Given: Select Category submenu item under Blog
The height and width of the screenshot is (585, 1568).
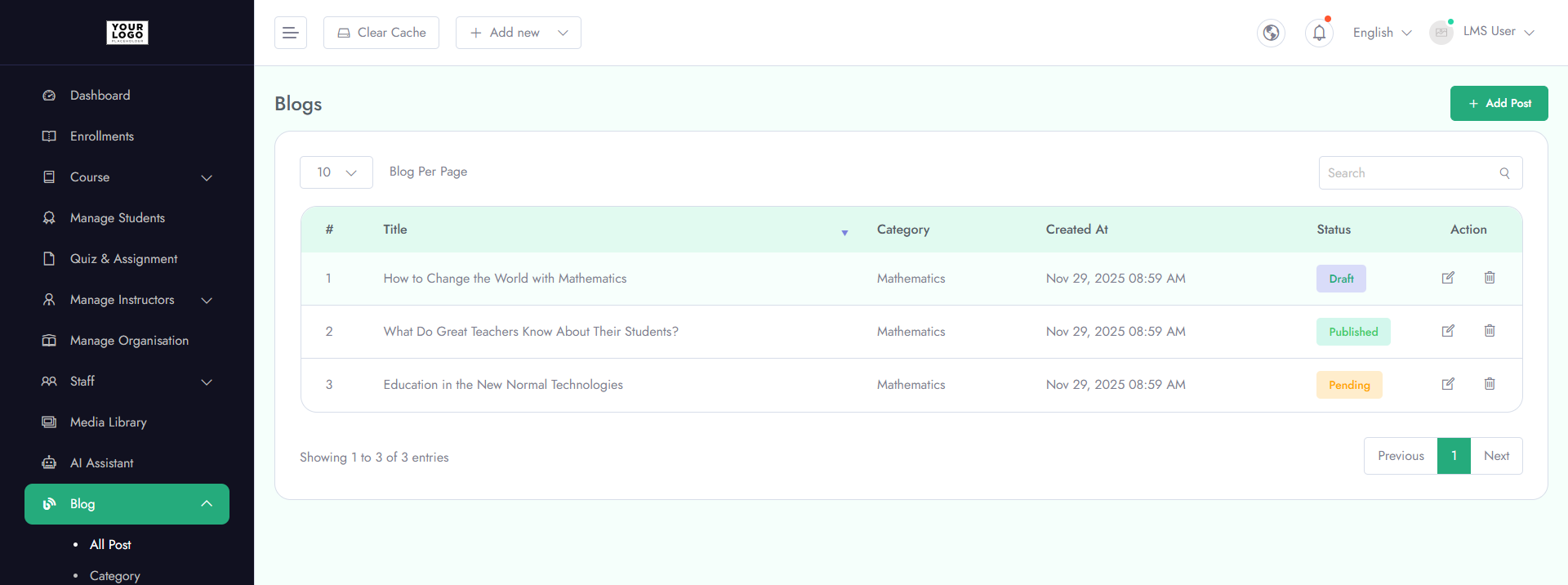Looking at the screenshot, I should pyautogui.click(x=115, y=576).
